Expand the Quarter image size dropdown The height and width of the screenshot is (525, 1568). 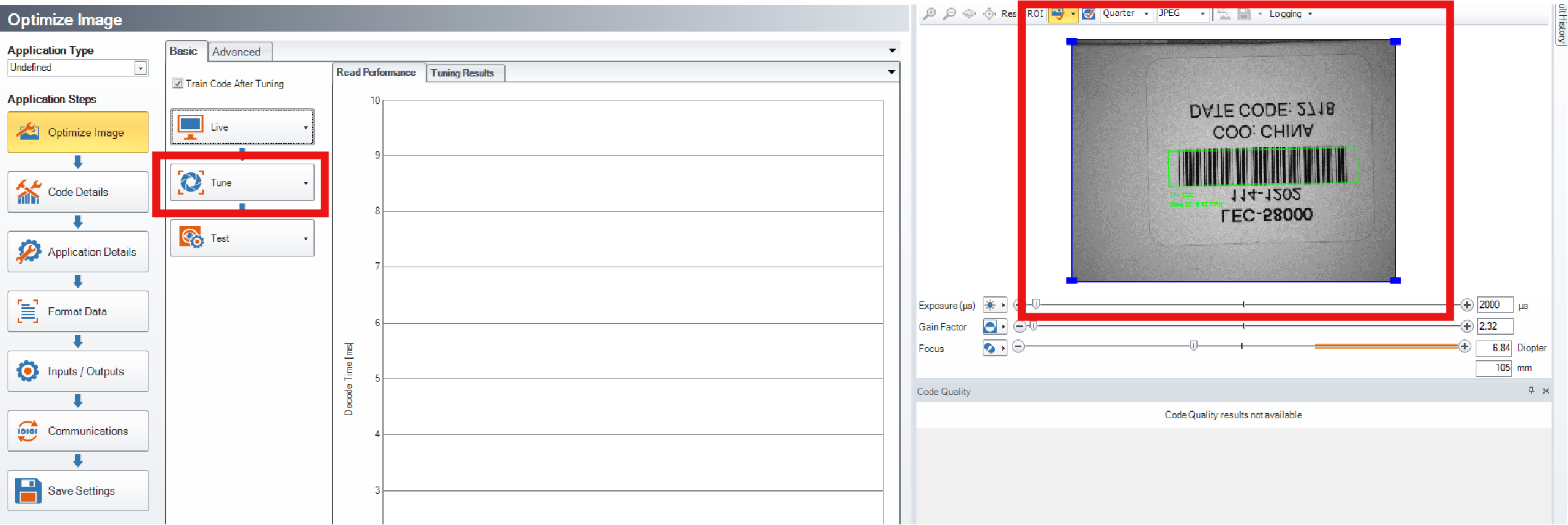(x=1146, y=14)
